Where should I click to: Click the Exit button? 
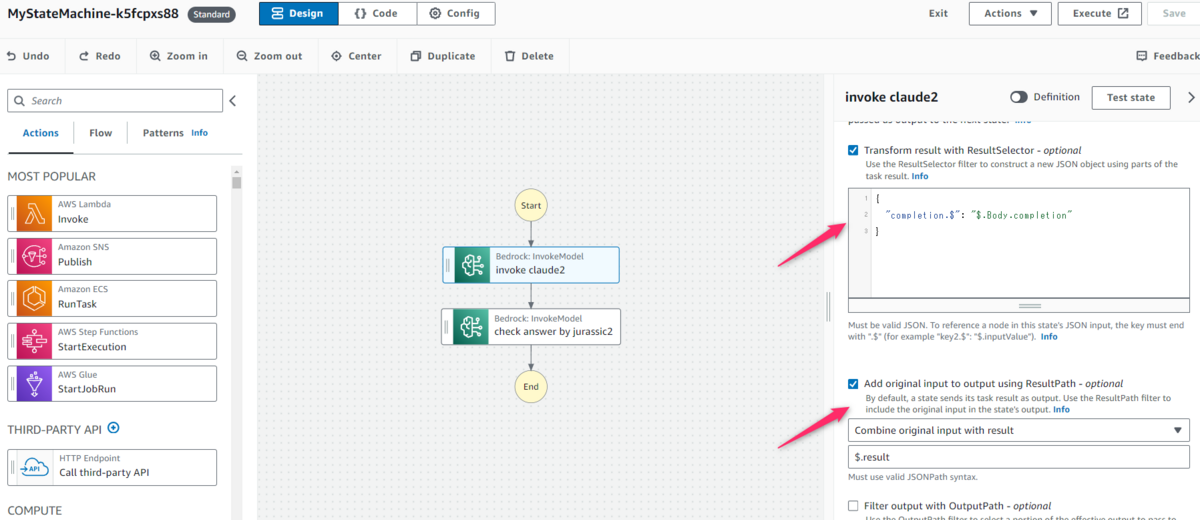(x=938, y=14)
